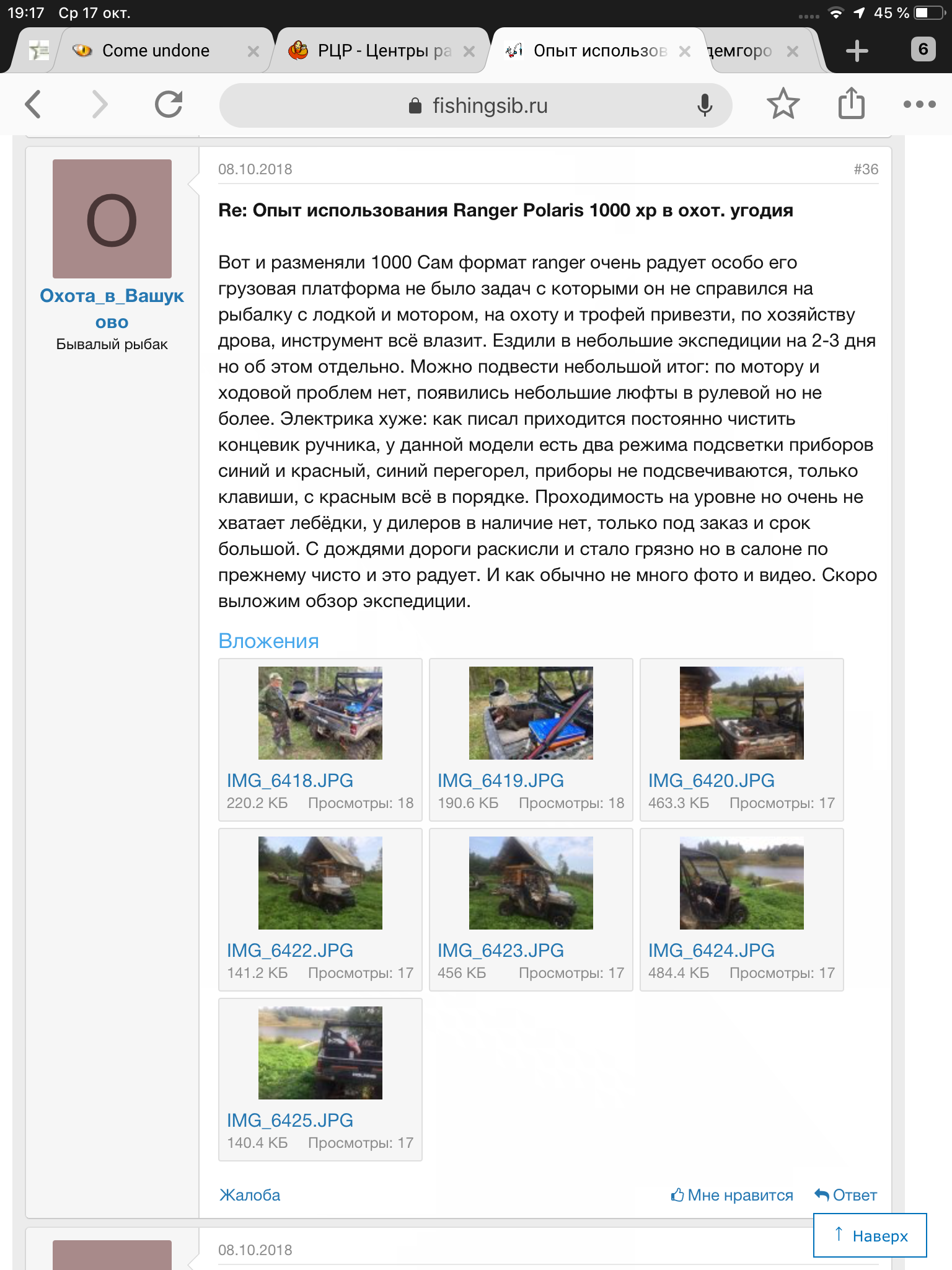
Task: Open the IMG_6418.JPG thumbnail
Action: click(x=320, y=713)
